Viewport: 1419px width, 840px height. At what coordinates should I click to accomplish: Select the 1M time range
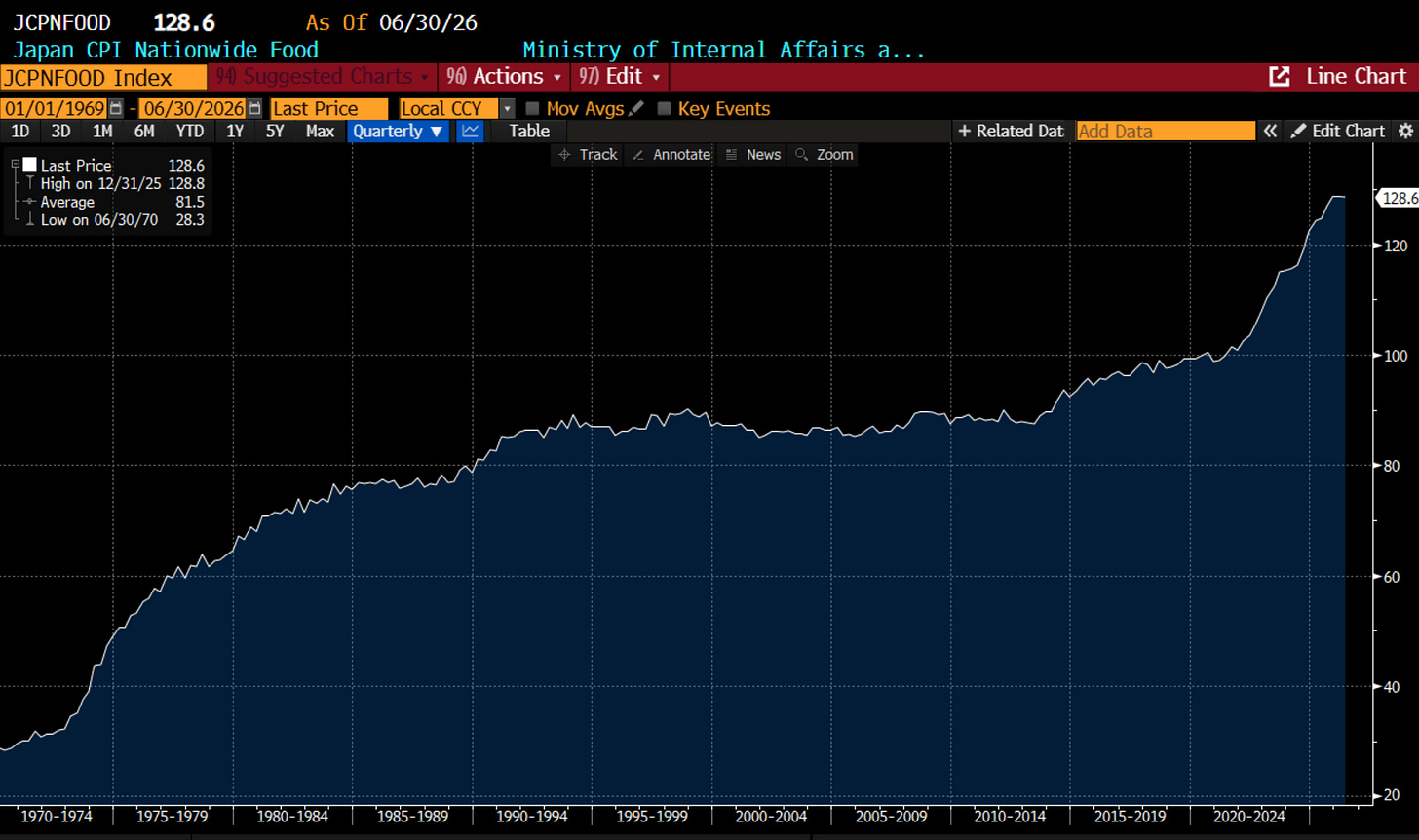(x=102, y=132)
